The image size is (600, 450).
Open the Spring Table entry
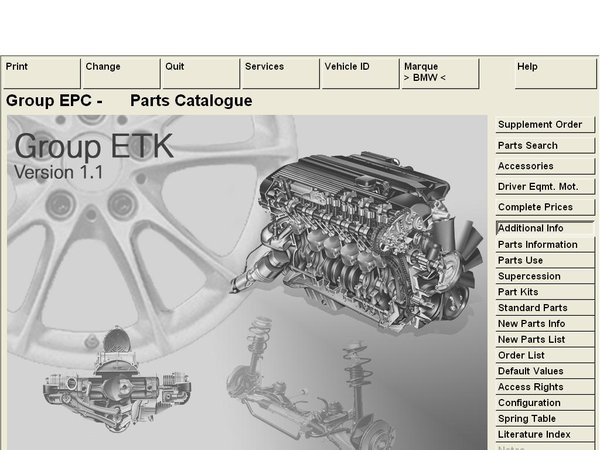tap(545, 419)
